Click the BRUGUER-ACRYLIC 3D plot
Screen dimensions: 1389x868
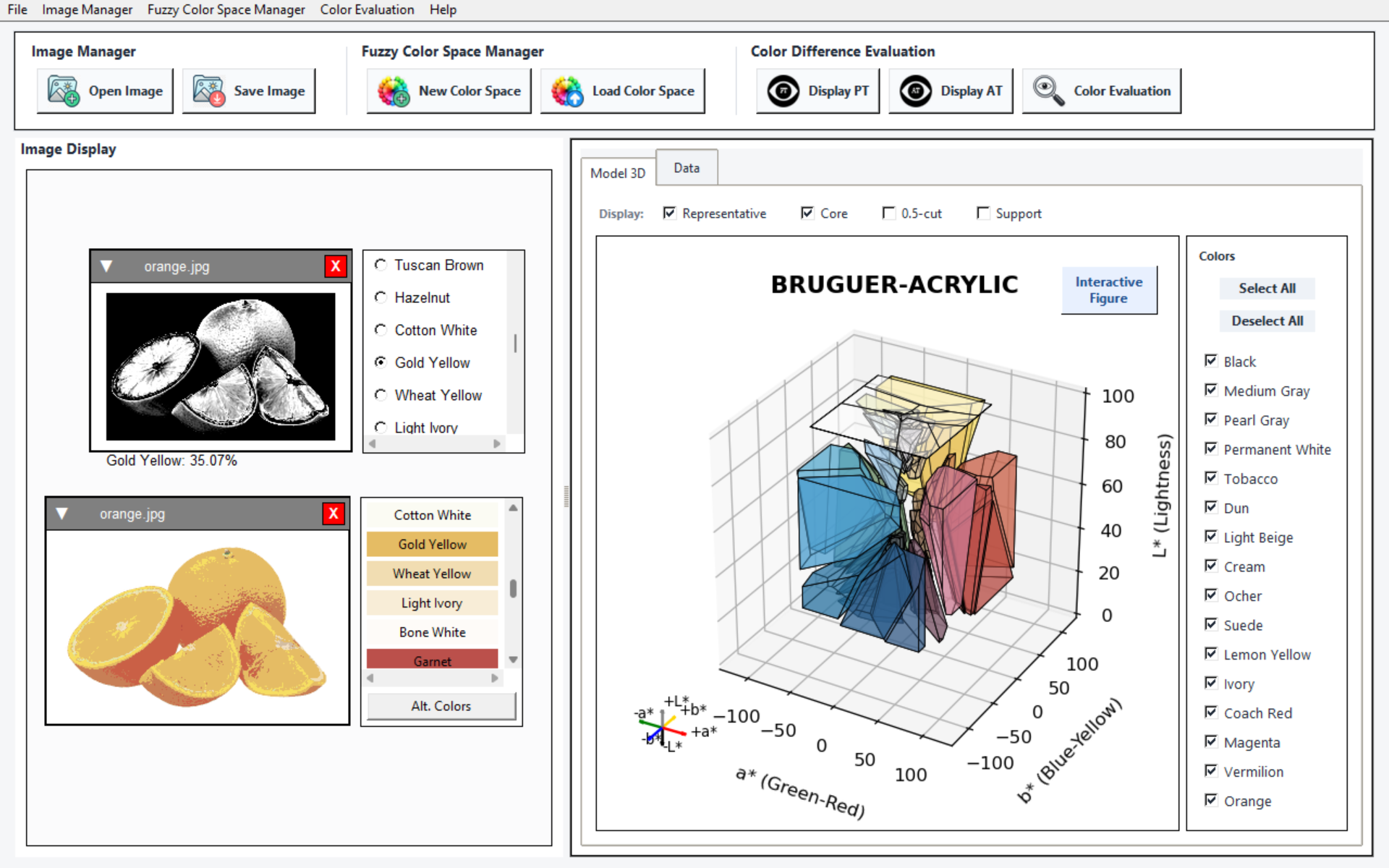coord(888,533)
